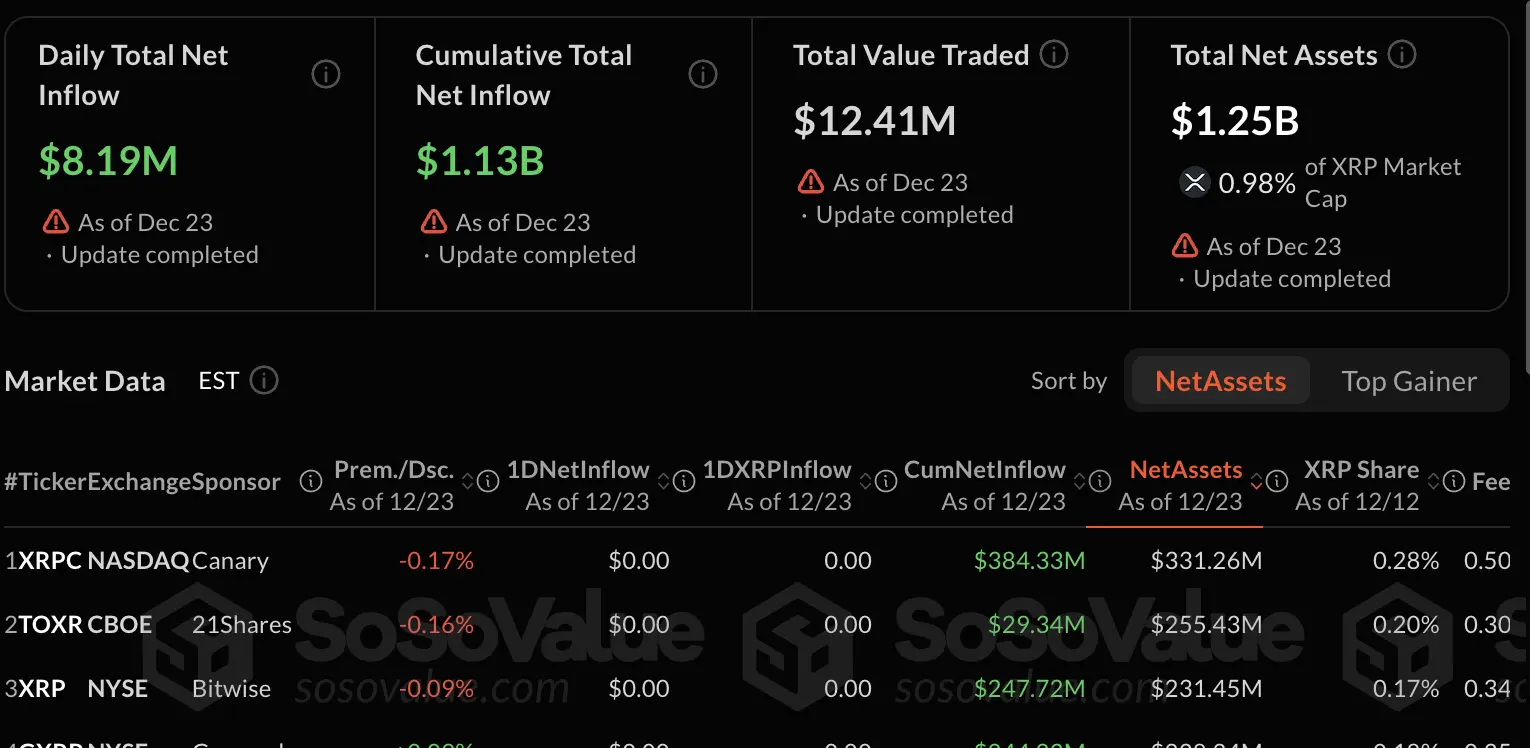Click the Total Value Traded info icon

coord(1052,55)
